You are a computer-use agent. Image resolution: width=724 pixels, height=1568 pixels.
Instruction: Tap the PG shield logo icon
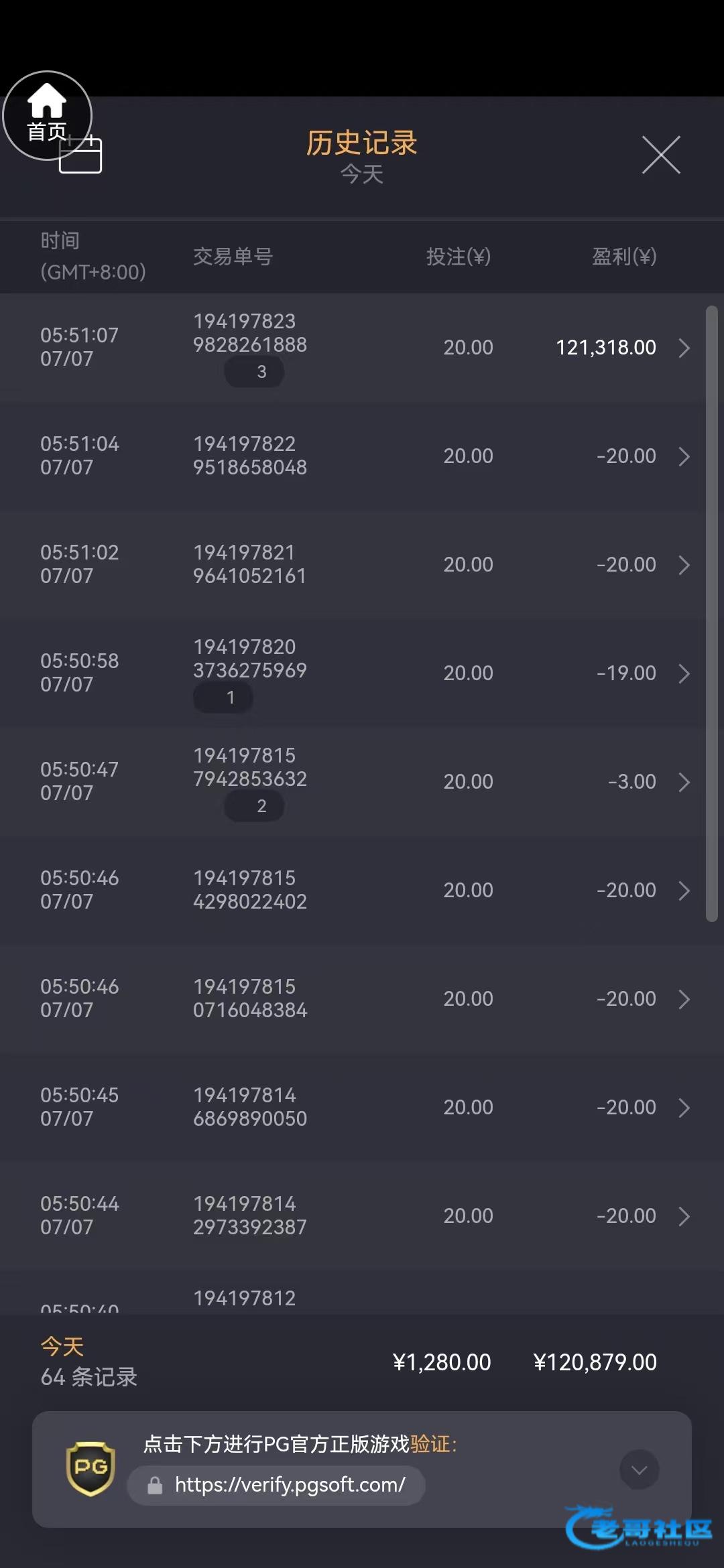coord(90,1469)
